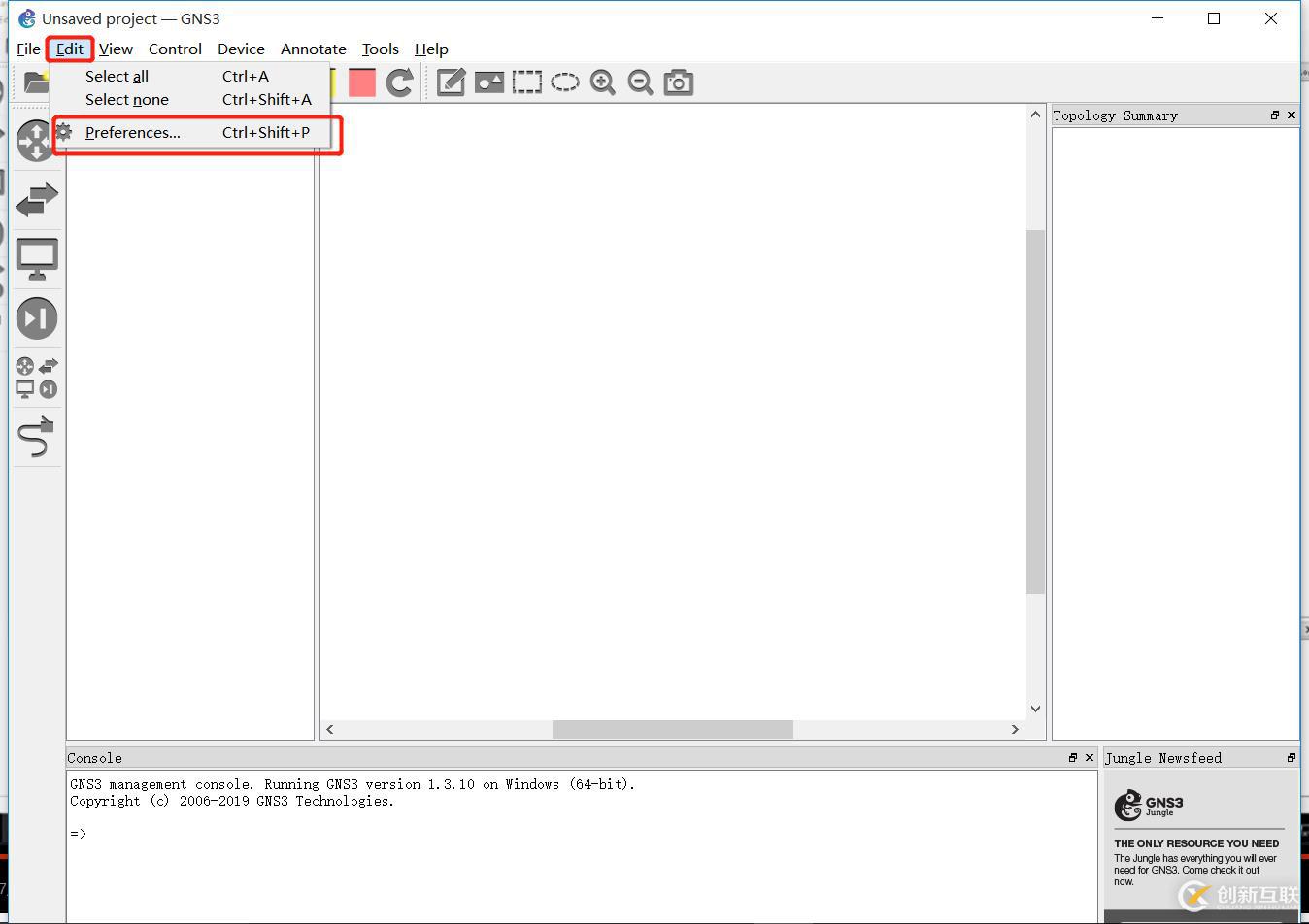Image resolution: width=1309 pixels, height=924 pixels.
Task: Open the View menu
Action: pyautogui.click(x=116, y=49)
